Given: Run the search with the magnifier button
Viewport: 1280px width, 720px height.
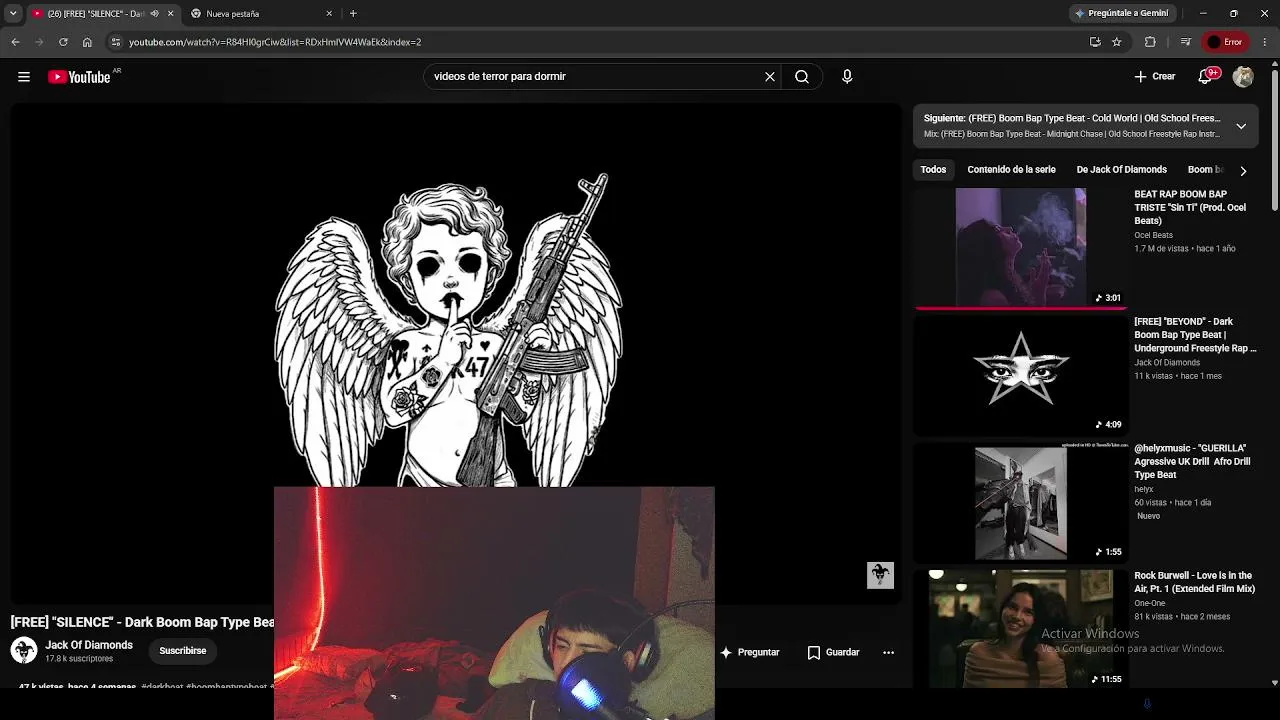Looking at the screenshot, I should click(x=802, y=76).
